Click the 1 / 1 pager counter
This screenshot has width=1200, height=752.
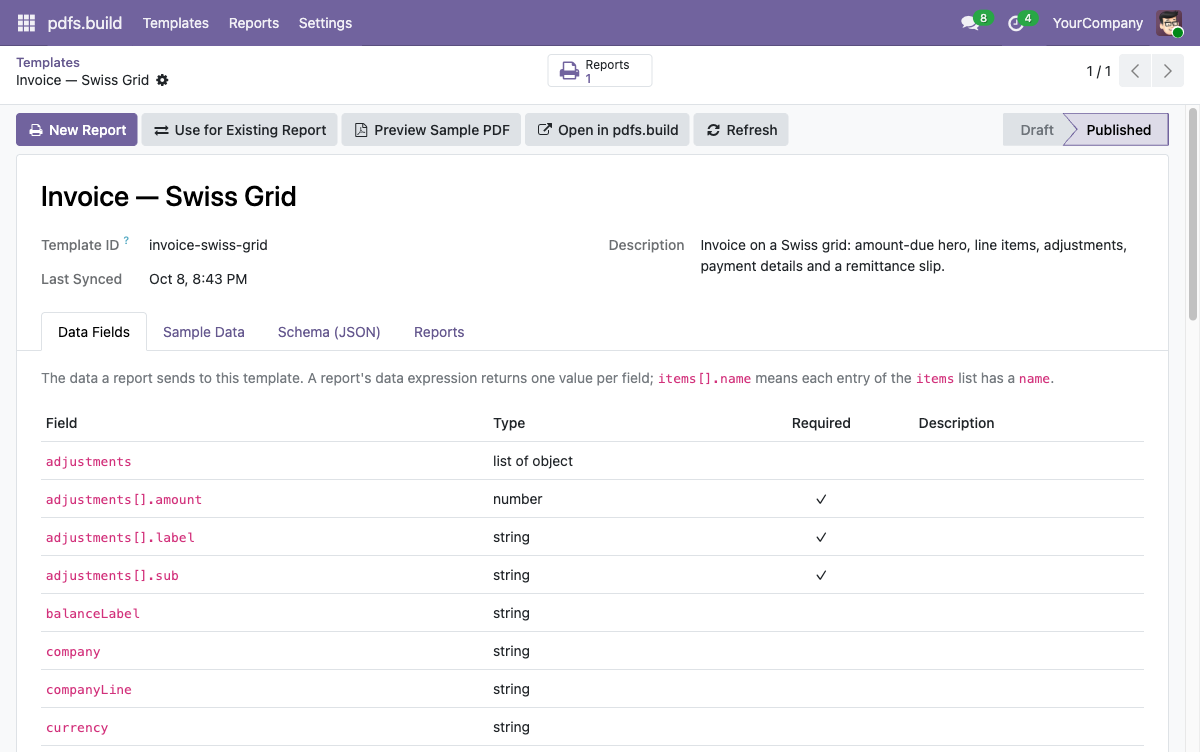coord(1098,71)
